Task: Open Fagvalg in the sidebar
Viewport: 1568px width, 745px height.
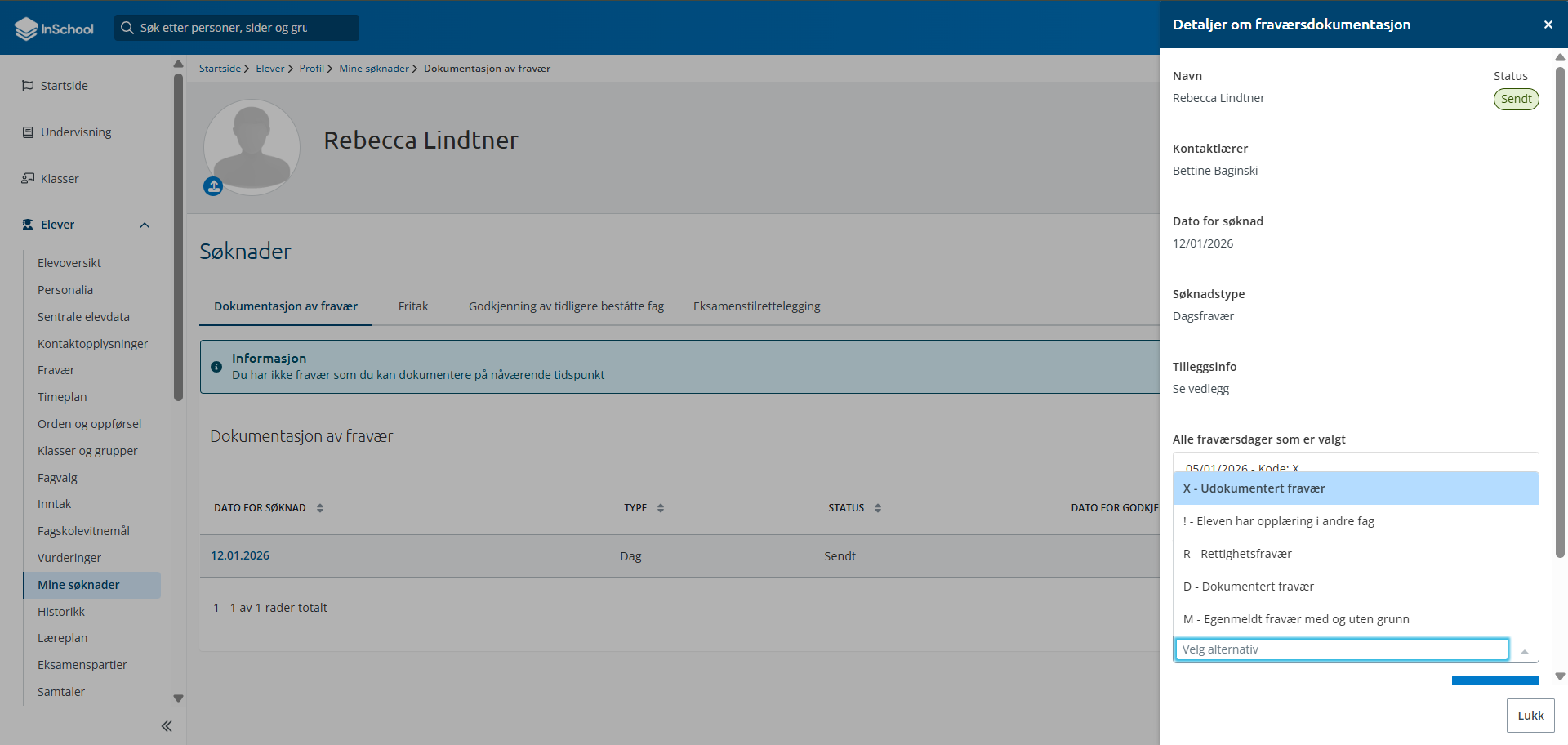Action: [x=57, y=478]
